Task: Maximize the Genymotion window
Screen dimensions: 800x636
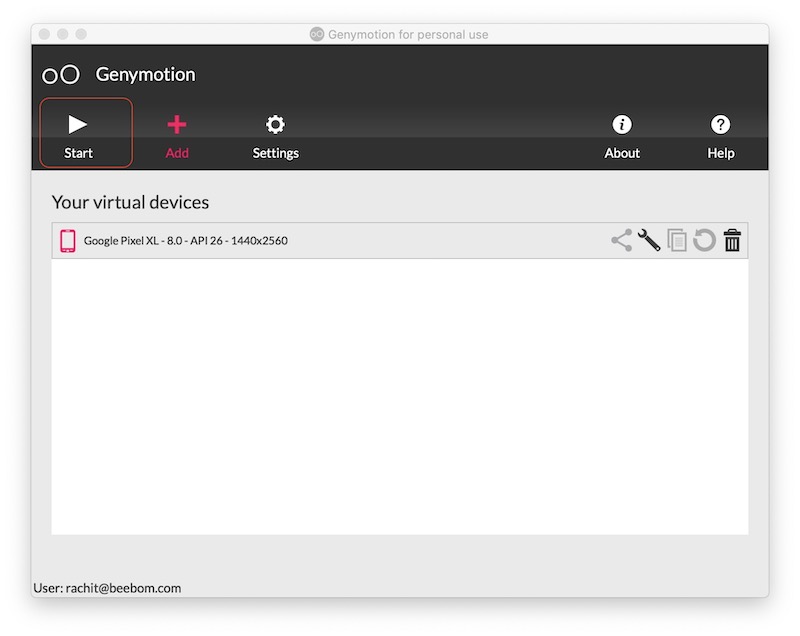Action: coord(81,34)
